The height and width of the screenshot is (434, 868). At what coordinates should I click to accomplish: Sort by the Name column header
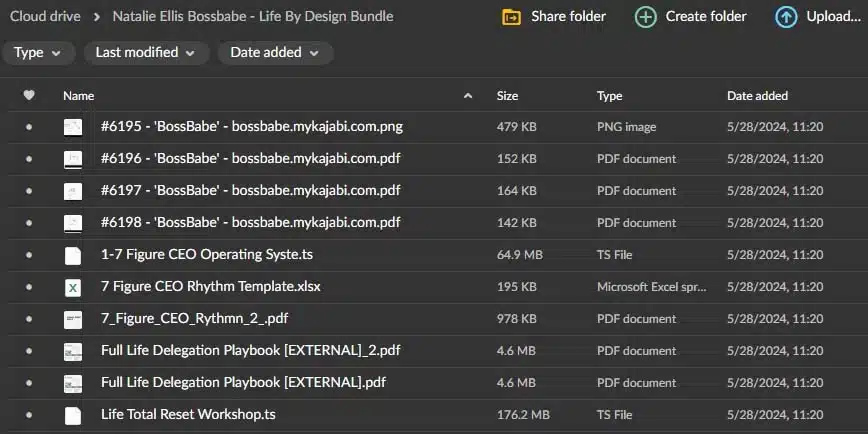(78, 96)
